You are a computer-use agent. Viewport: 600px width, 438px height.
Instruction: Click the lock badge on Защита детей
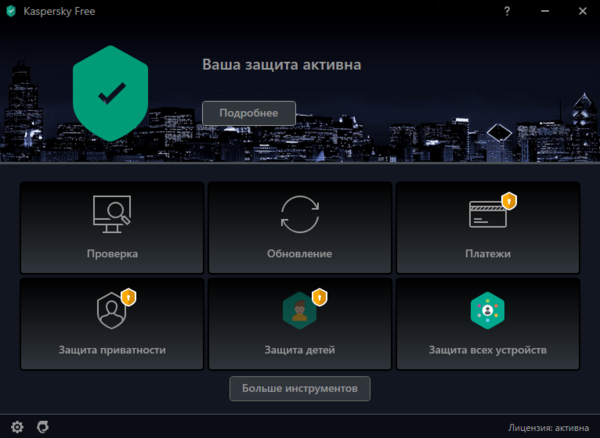pyautogui.click(x=320, y=297)
